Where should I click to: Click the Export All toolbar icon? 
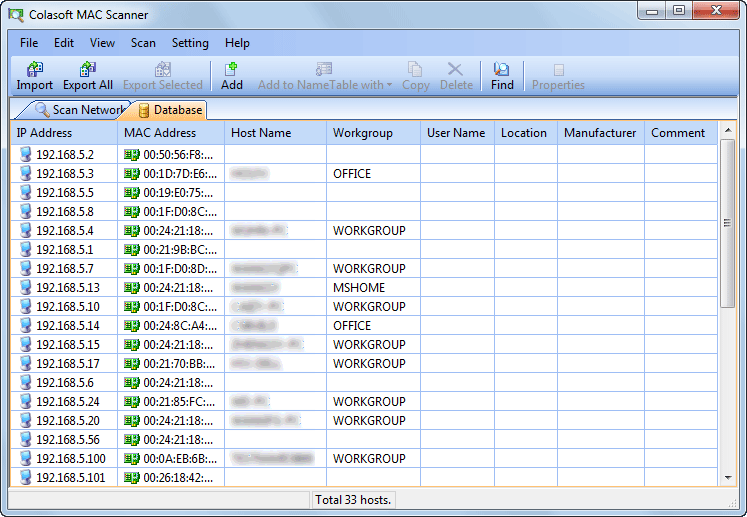coord(88,70)
